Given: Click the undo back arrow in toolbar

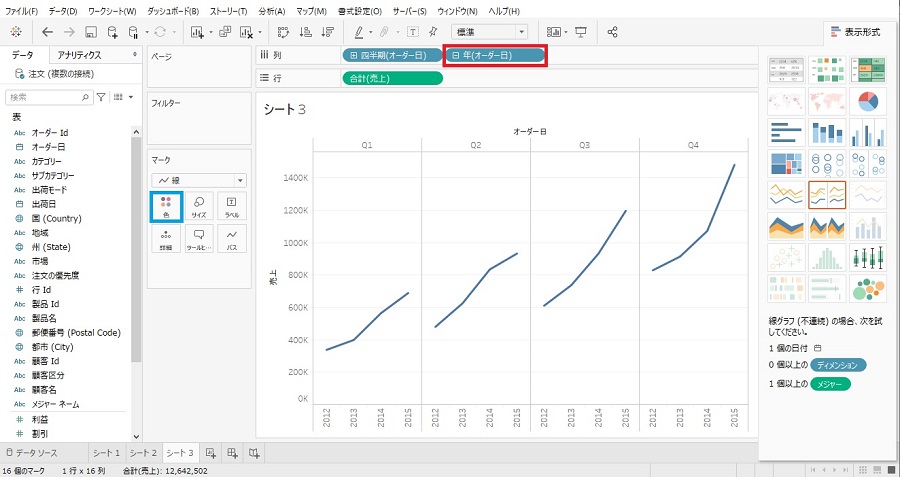Looking at the screenshot, I should (x=47, y=32).
